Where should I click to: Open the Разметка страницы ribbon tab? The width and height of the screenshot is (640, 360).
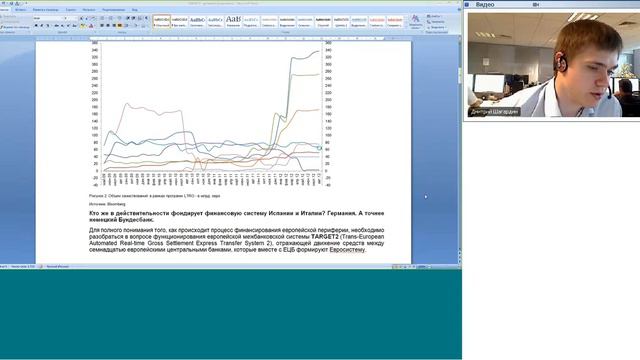tap(46, 9)
